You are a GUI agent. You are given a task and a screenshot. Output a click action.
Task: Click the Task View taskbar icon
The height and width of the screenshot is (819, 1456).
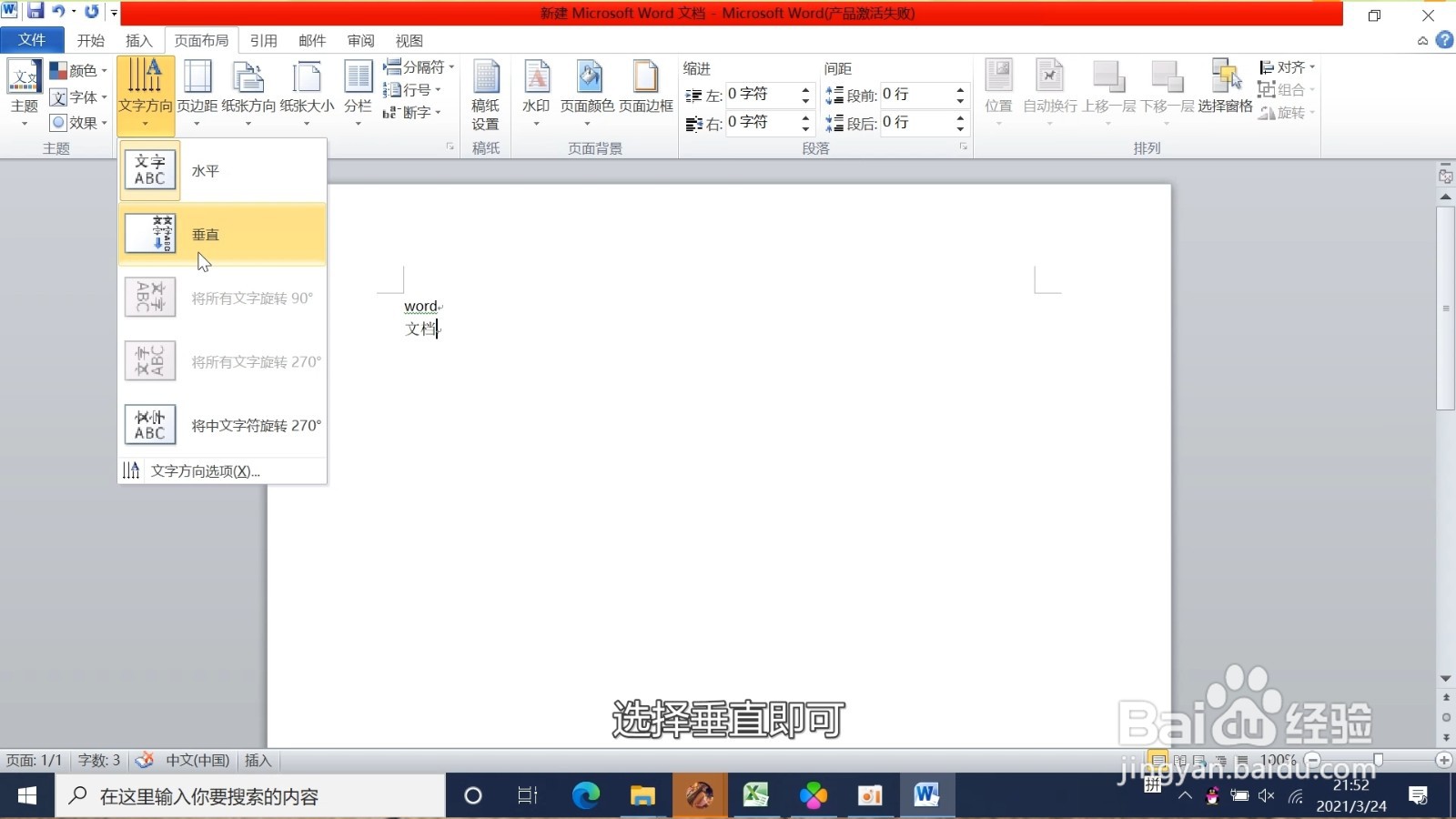[x=528, y=796]
